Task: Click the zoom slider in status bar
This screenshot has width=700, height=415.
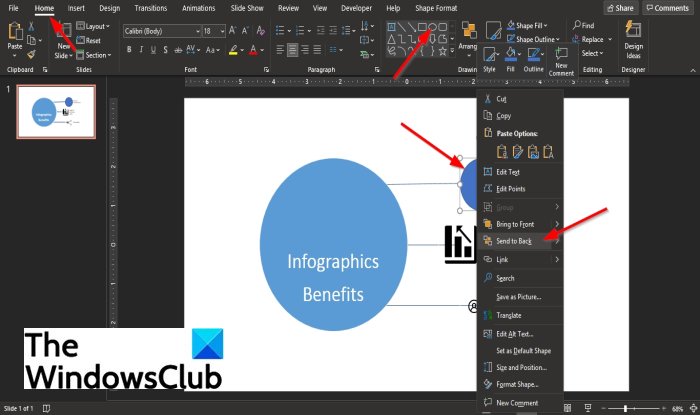Action: (x=625, y=408)
